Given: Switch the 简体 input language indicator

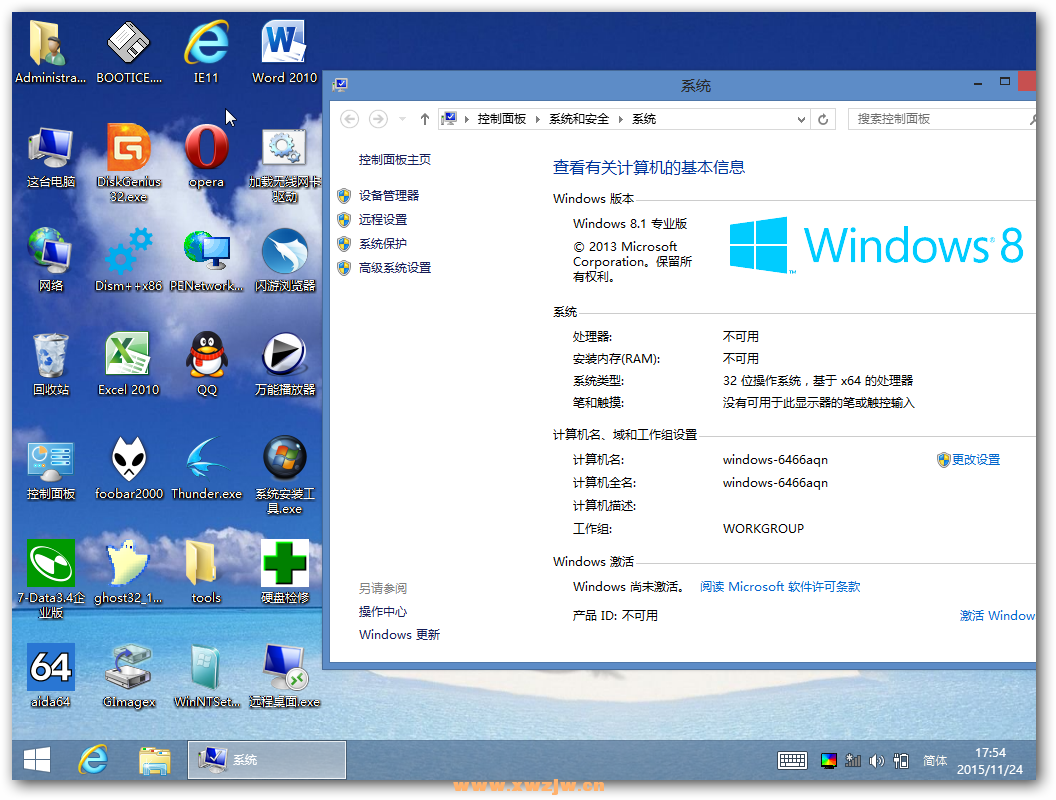Looking at the screenshot, I should coord(935,761).
